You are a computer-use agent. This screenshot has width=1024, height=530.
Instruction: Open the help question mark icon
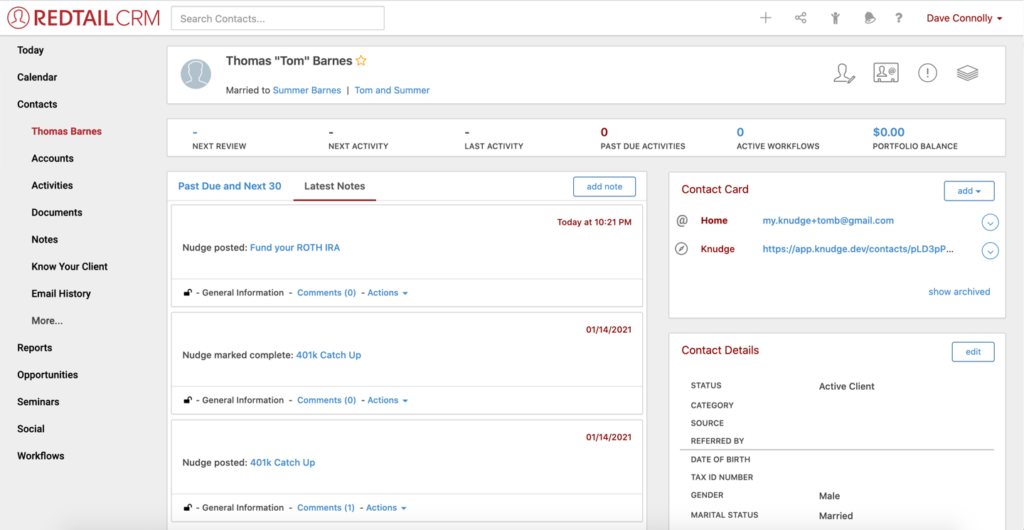[899, 18]
